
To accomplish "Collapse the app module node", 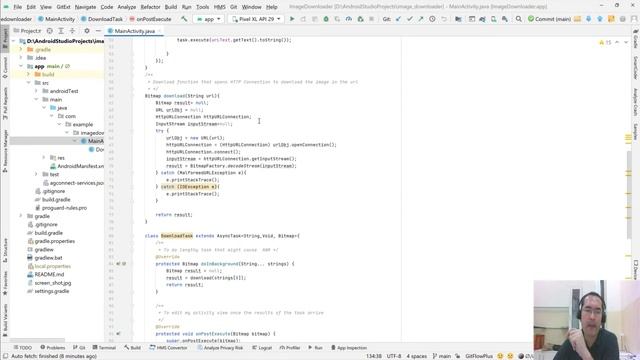I will [x=21, y=66].
